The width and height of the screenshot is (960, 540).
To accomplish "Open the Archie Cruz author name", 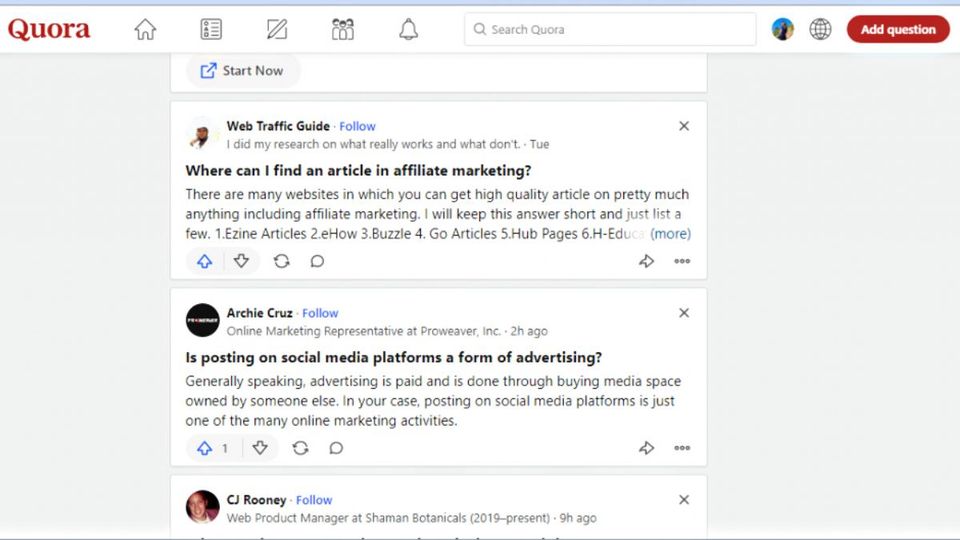I will [260, 313].
